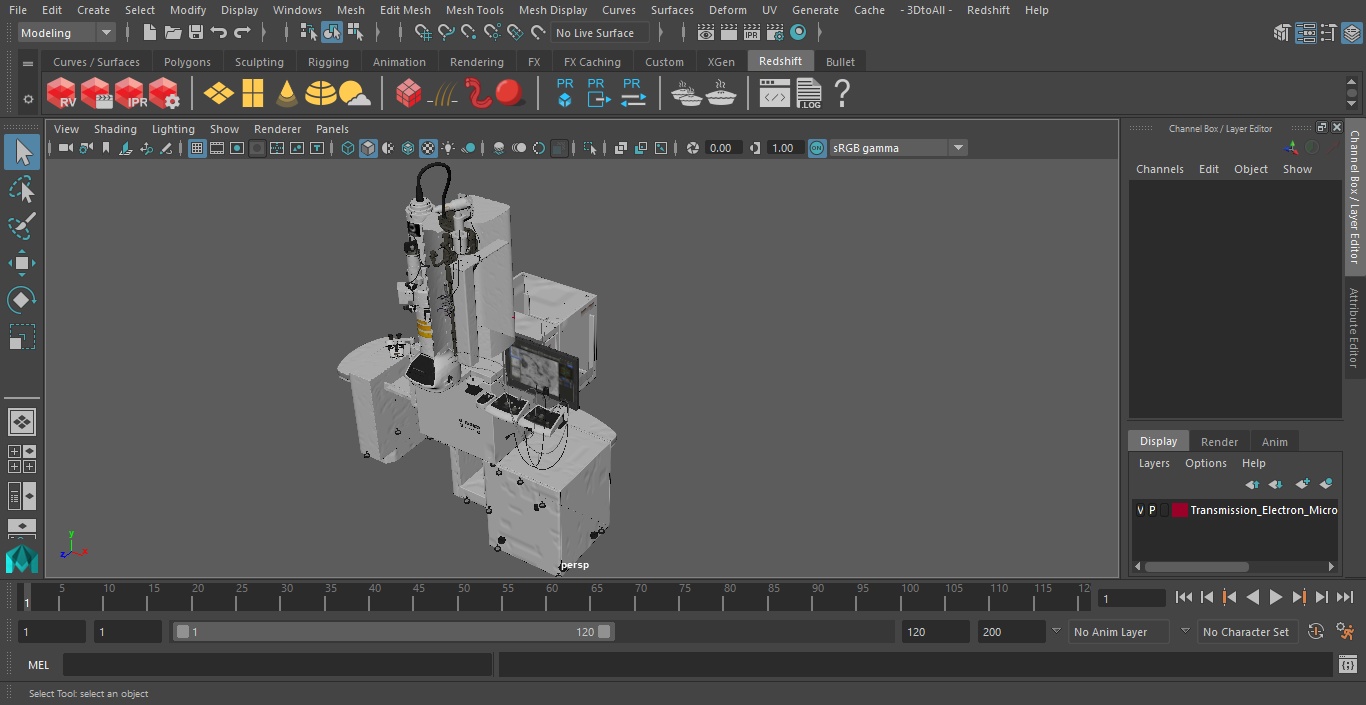Open the Mesh Tools menu

pyautogui.click(x=474, y=10)
